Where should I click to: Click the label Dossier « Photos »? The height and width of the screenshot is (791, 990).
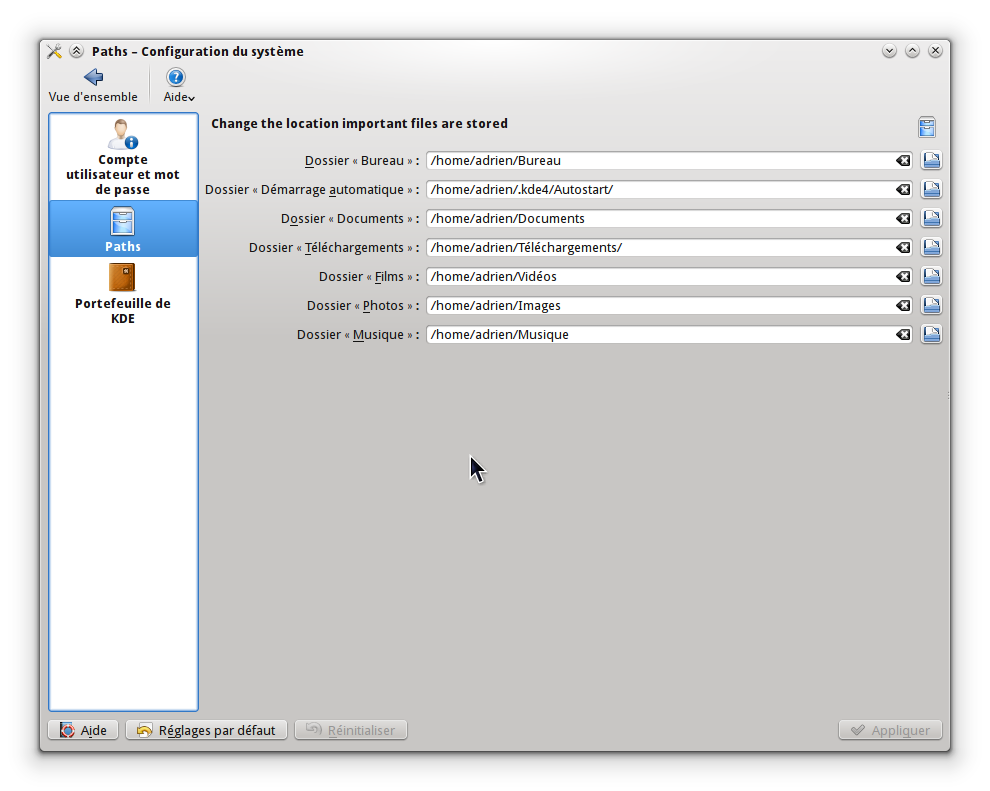click(363, 306)
